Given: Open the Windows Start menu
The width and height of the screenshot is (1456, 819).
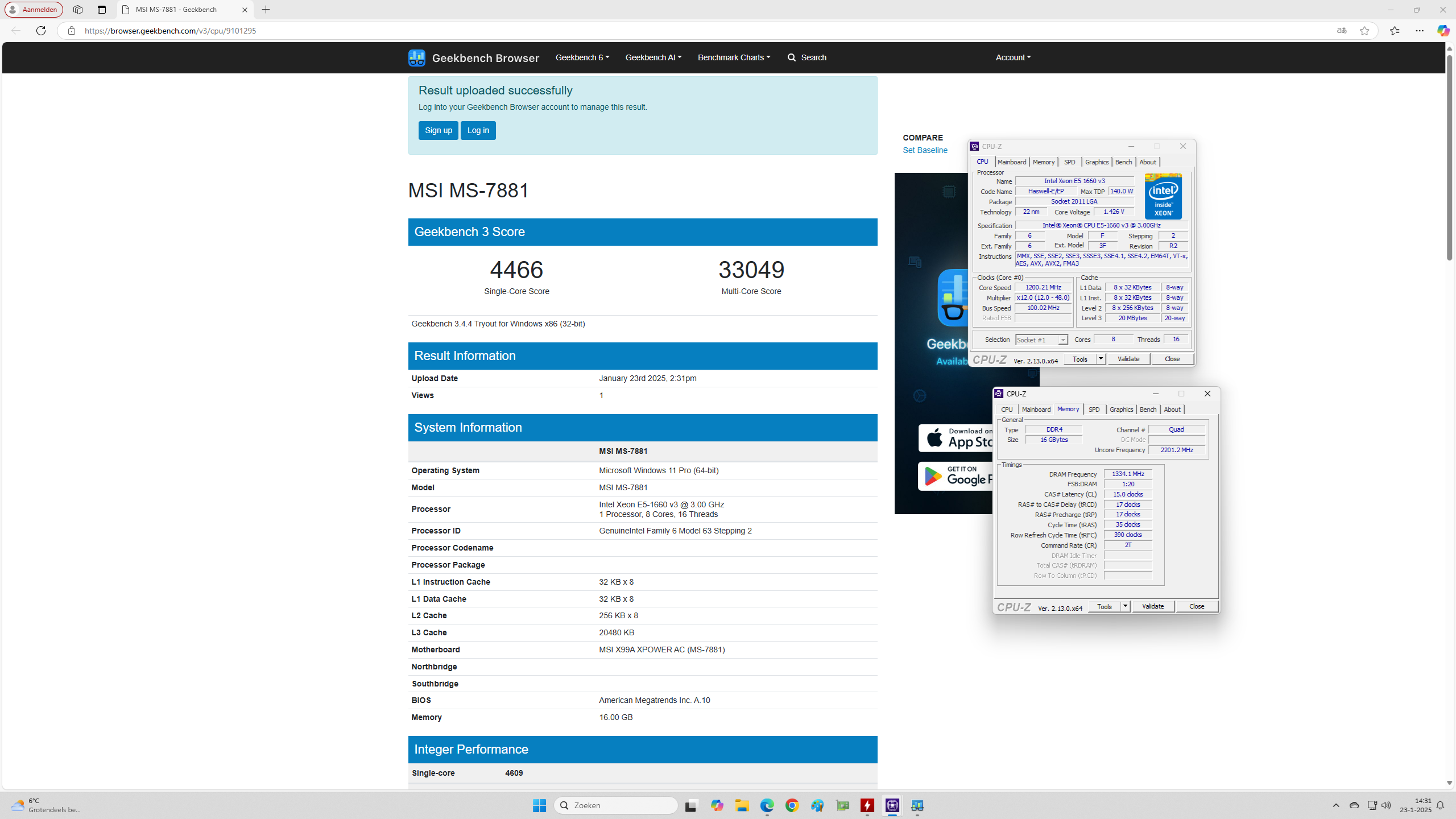Looking at the screenshot, I should click(539, 805).
